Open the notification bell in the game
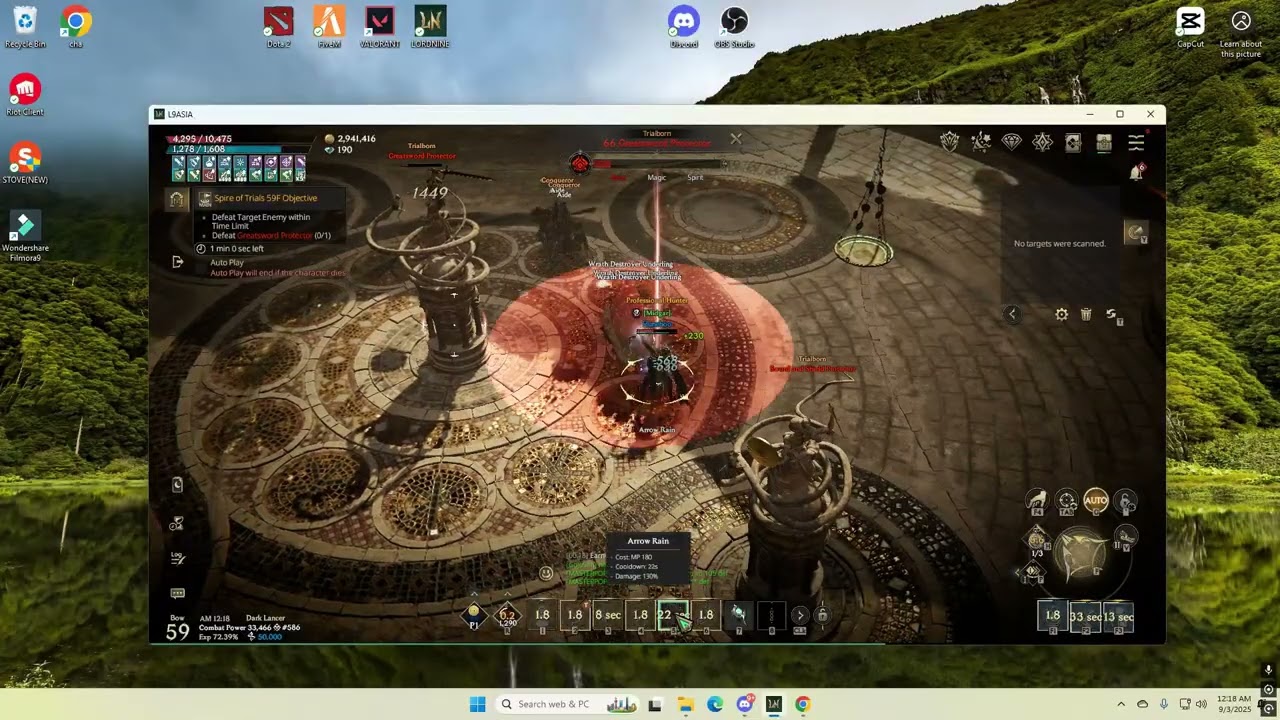1280x720 pixels. point(1136,173)
